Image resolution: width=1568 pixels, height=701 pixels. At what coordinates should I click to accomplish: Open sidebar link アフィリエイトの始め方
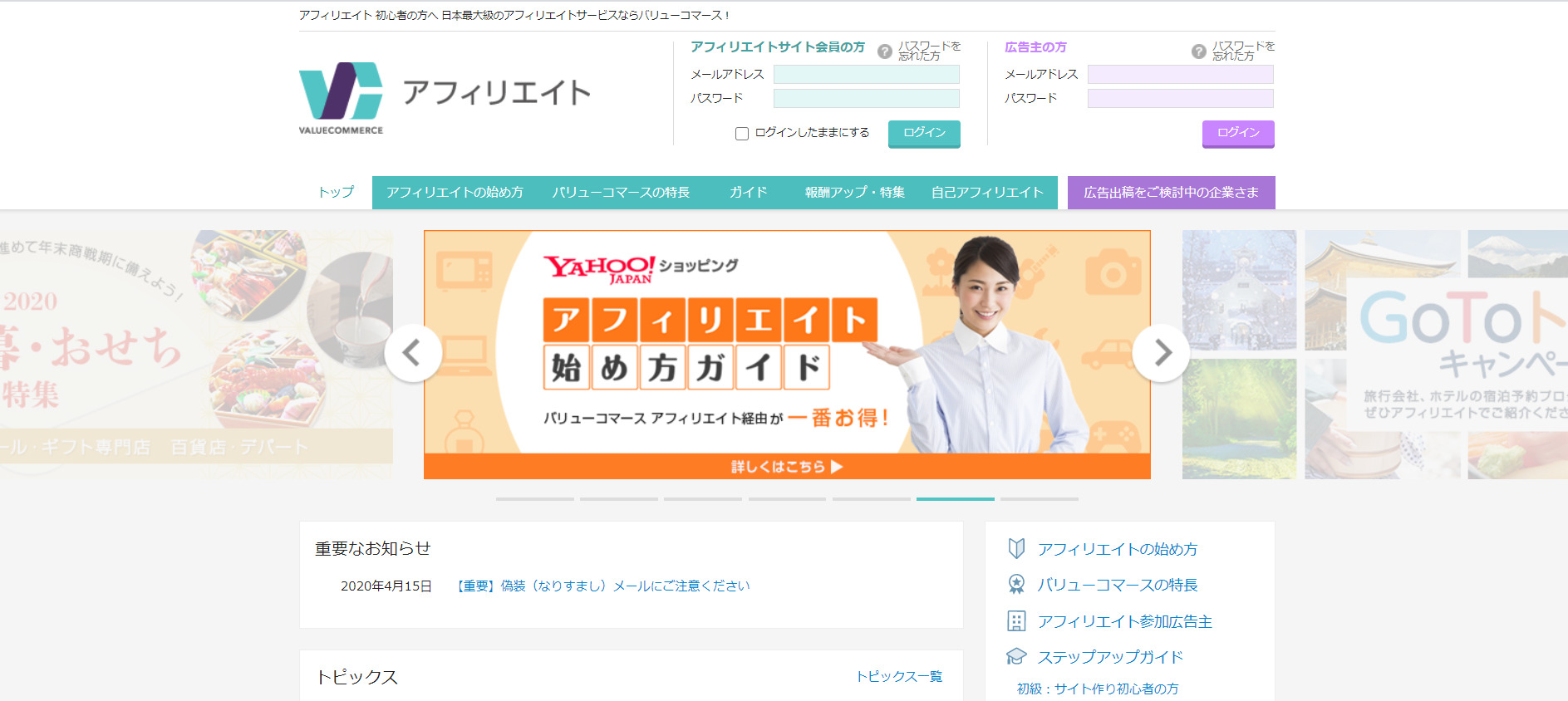pyautogui.click(x=1118, y=549)
